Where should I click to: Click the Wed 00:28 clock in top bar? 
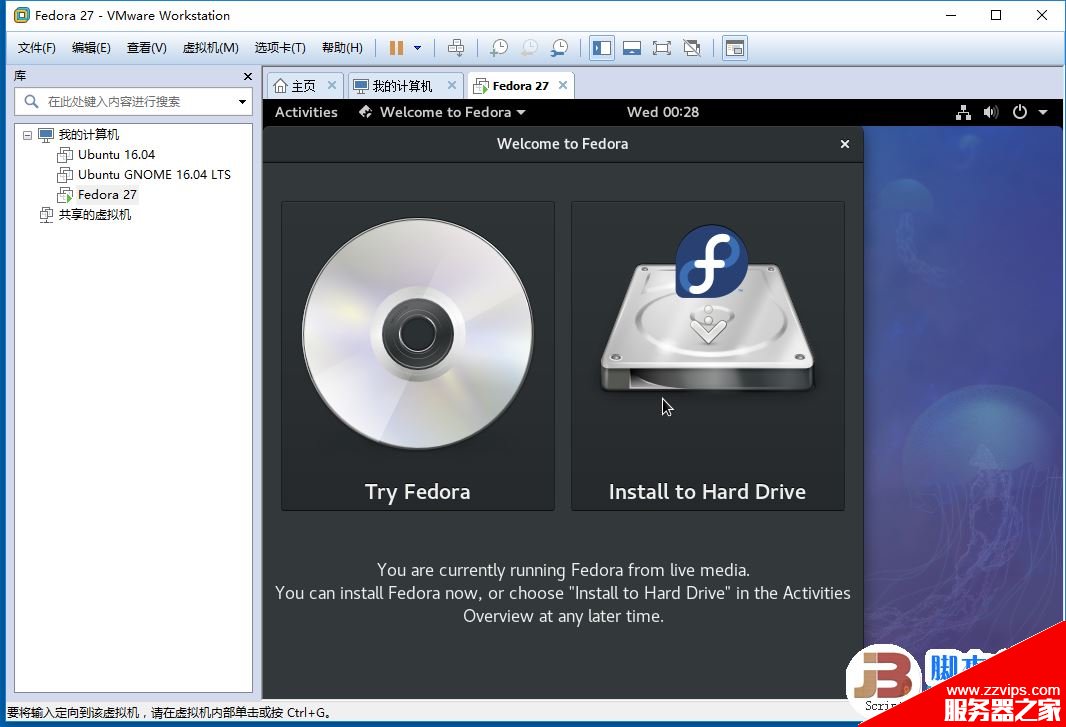pyautogui.click(x=663, y=112)
